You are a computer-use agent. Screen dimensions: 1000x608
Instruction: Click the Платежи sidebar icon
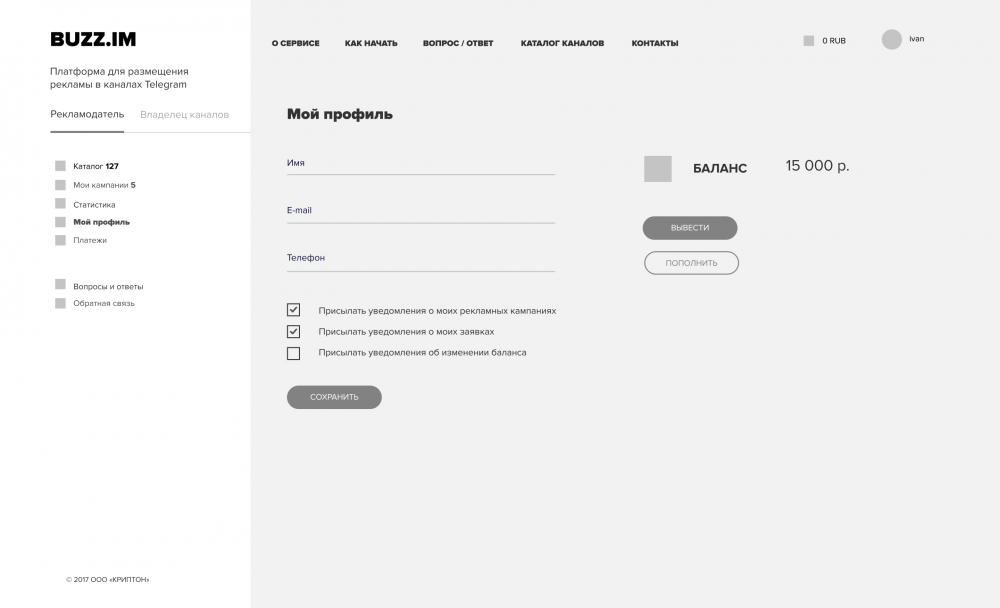[60, 240]
